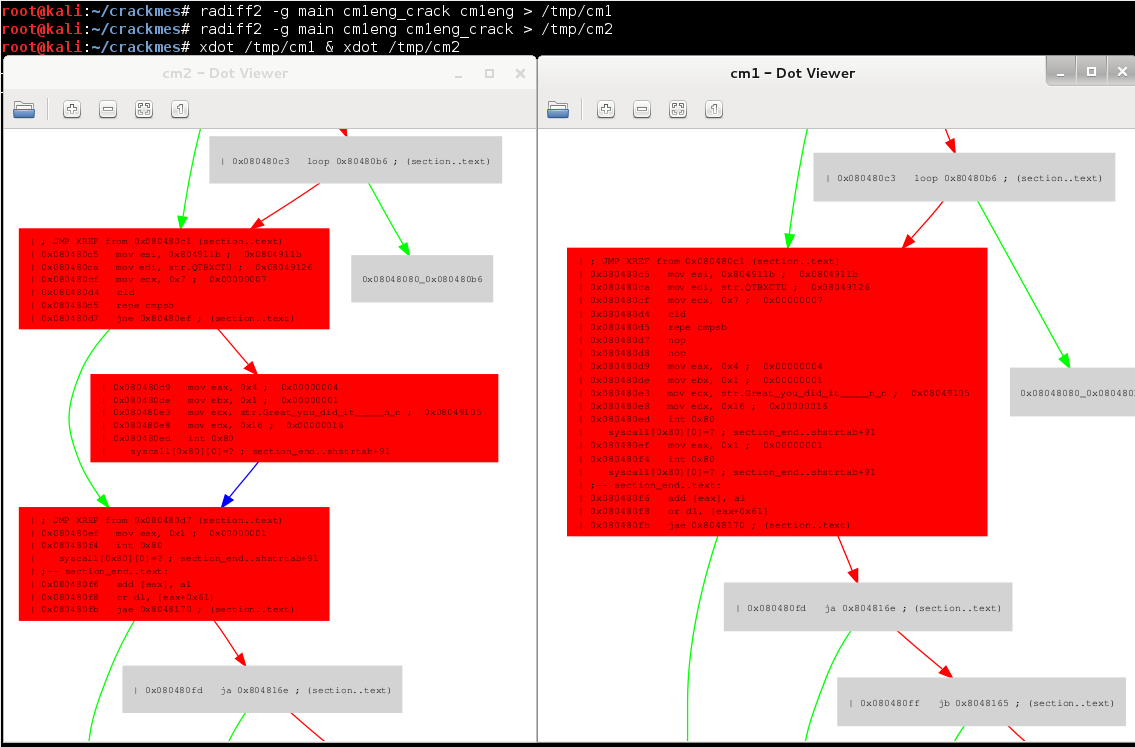Select loop 0x80480b6 node in cm1 graph
Image resolution: width=1135 pixels, height=747 pixels.
(x=964, y=177)
